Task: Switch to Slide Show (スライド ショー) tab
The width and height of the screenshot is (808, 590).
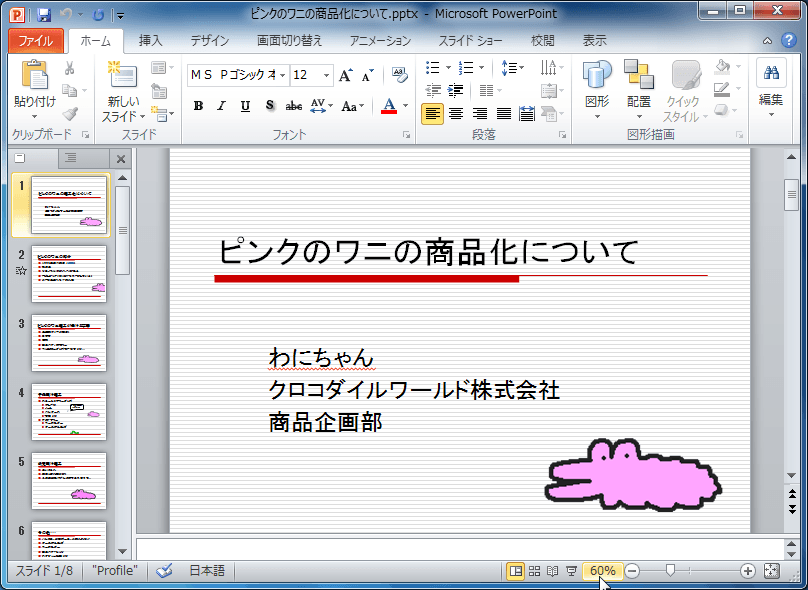Action: (470, 41)
